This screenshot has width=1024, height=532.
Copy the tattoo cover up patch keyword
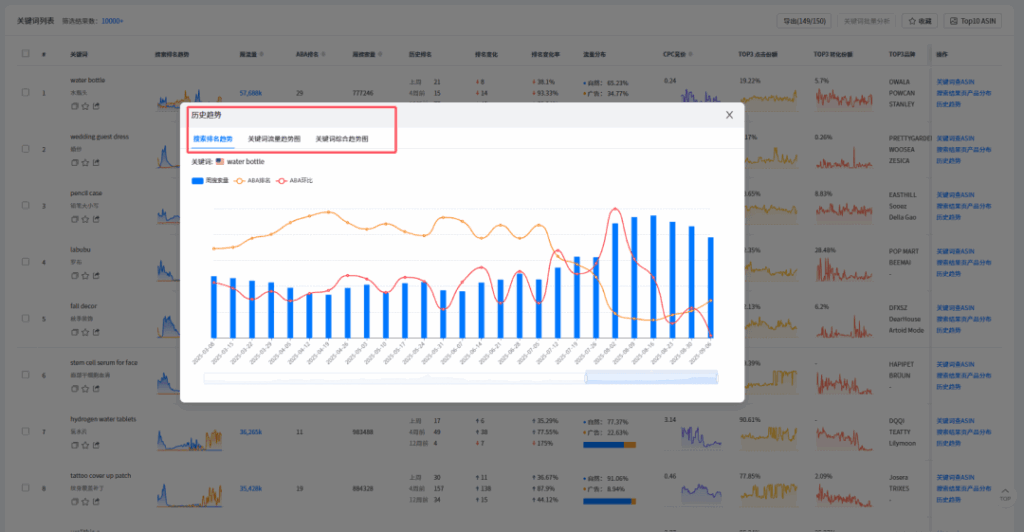(74, 502)
